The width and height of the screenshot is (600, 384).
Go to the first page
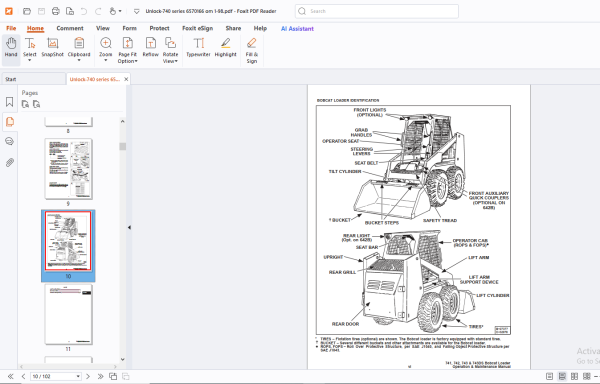pyautogui.click(x=11, y=376)
